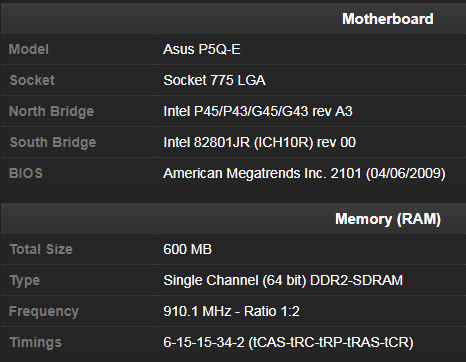Select the Type label
This screenshot has width=466, height=362.
pos(25,281)
